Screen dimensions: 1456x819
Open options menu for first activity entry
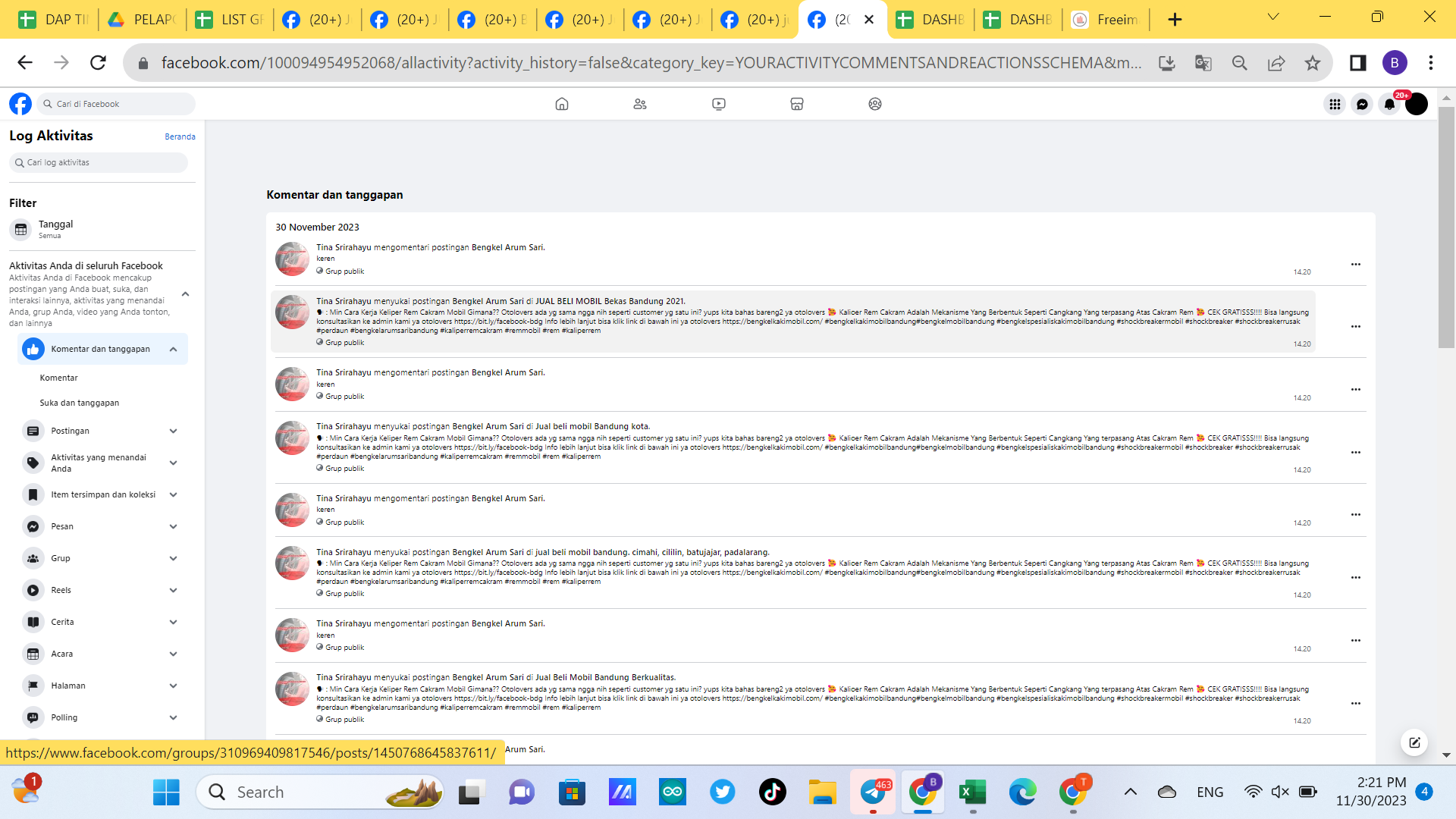(x=1355, y=264)
